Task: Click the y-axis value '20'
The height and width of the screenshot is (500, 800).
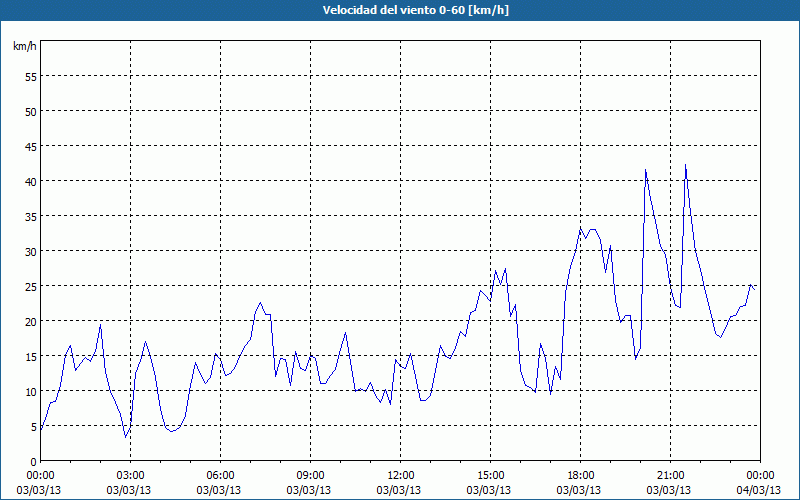Action: click(x=31, y=321)
